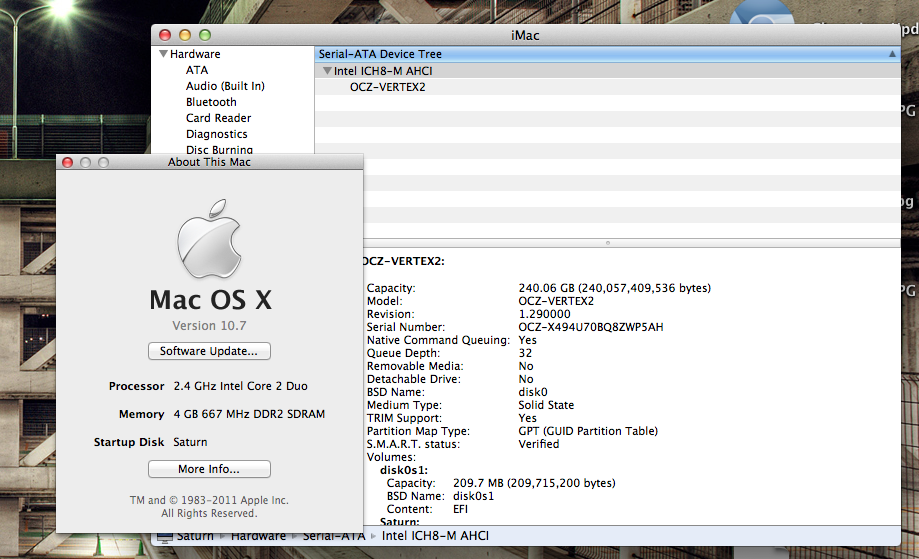Collapse the Hardware category in sidebar
Viewport: 919px width, 559px height.
(164, 54)
